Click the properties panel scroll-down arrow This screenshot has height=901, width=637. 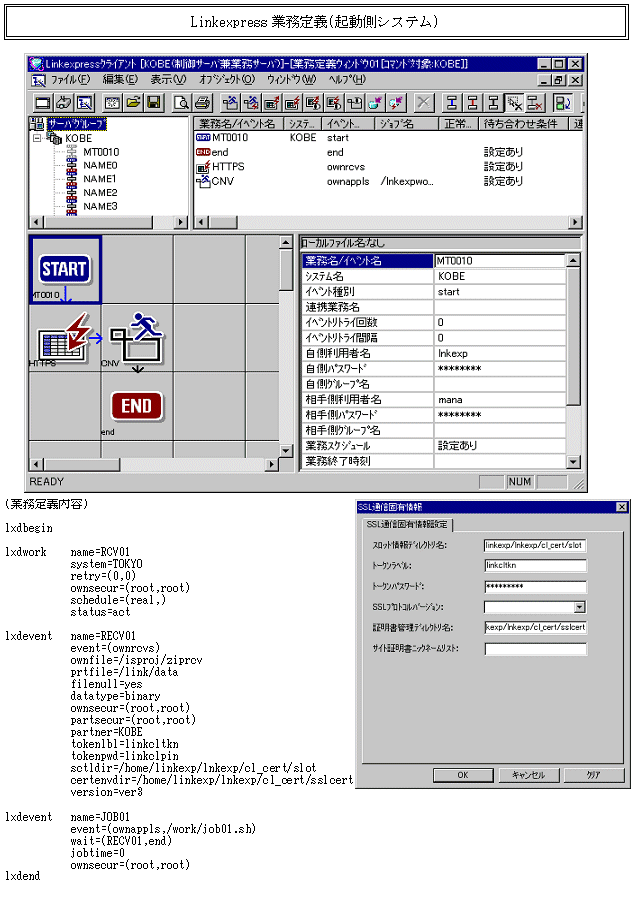click(573, 461)
